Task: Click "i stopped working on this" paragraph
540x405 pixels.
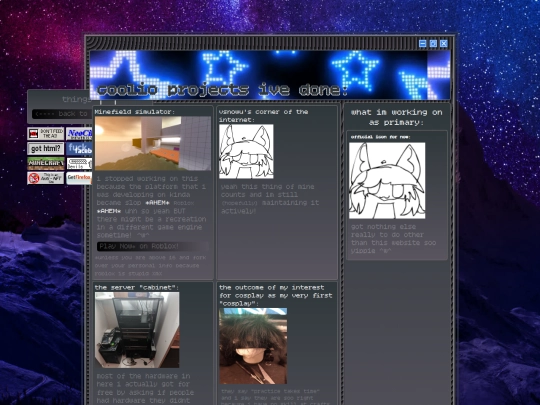Action: click(152, 207)
